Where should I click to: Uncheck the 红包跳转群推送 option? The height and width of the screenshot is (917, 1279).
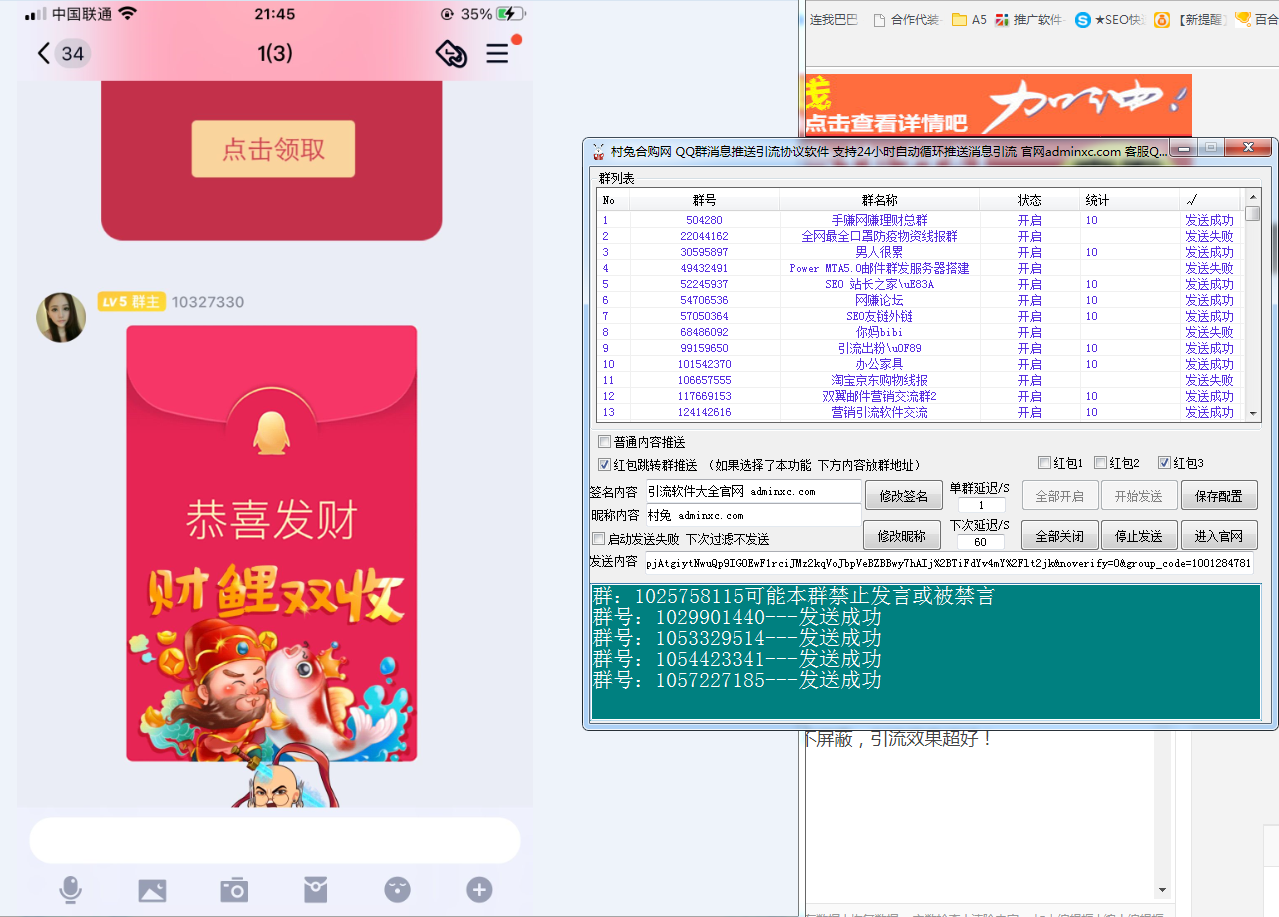605,463
